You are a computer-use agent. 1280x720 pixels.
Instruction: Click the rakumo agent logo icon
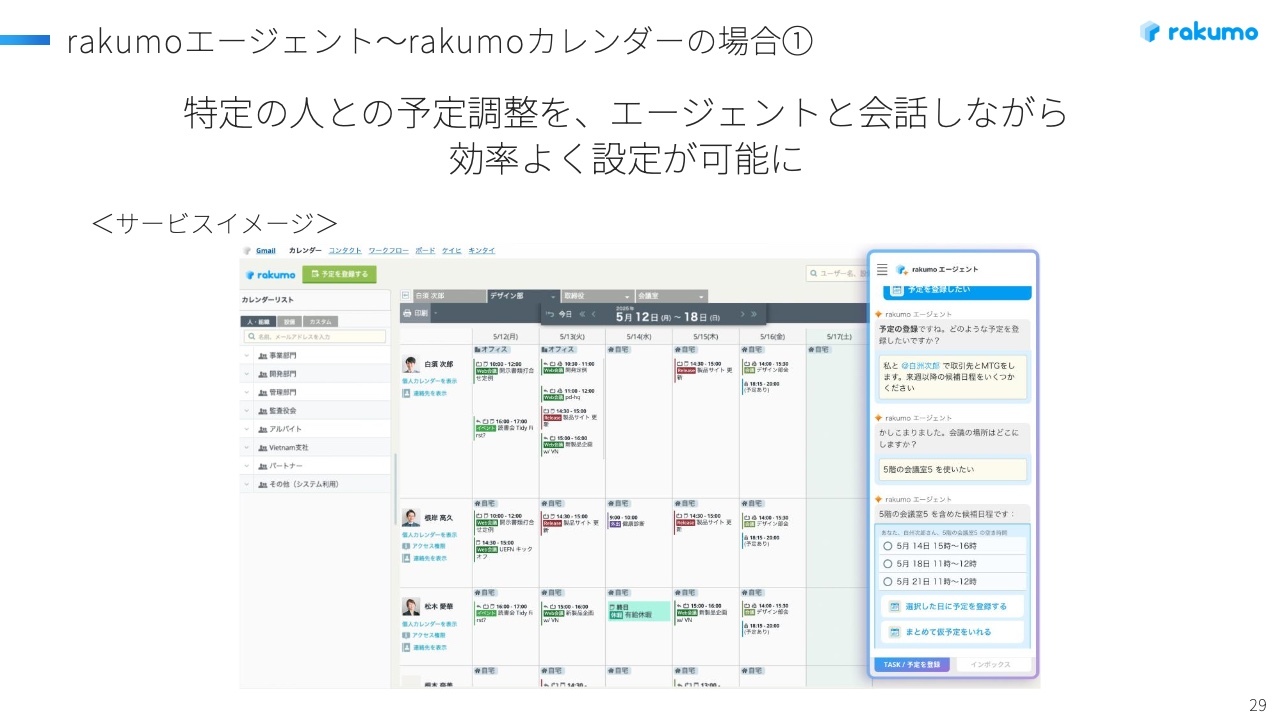(x=901, y=270)
